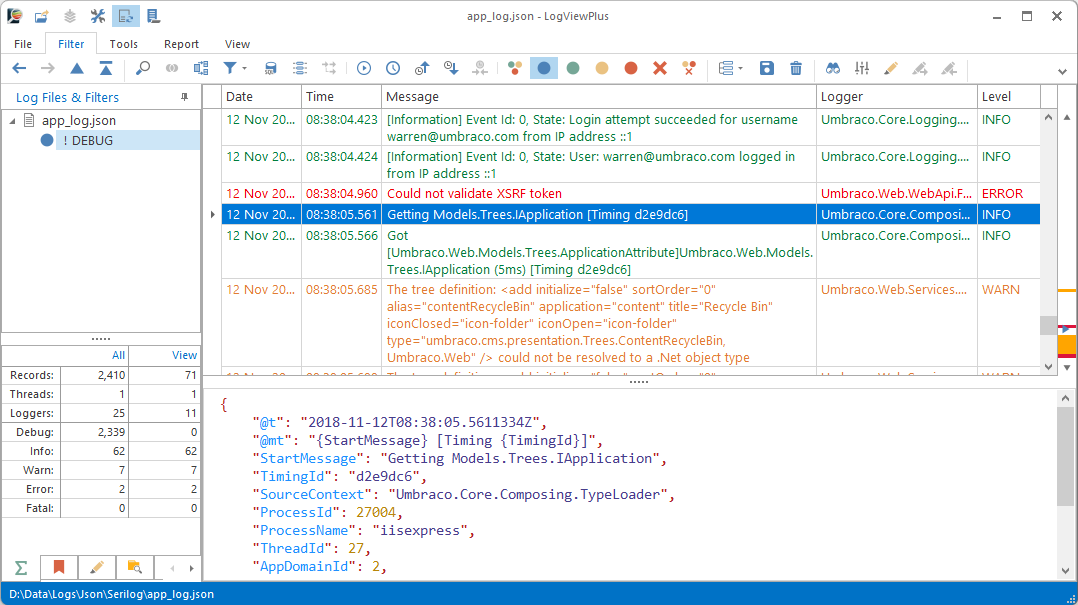Open the sigma statistics tab at panel bottom
This screenshot has height=605, width=1078.
(21, 568)
